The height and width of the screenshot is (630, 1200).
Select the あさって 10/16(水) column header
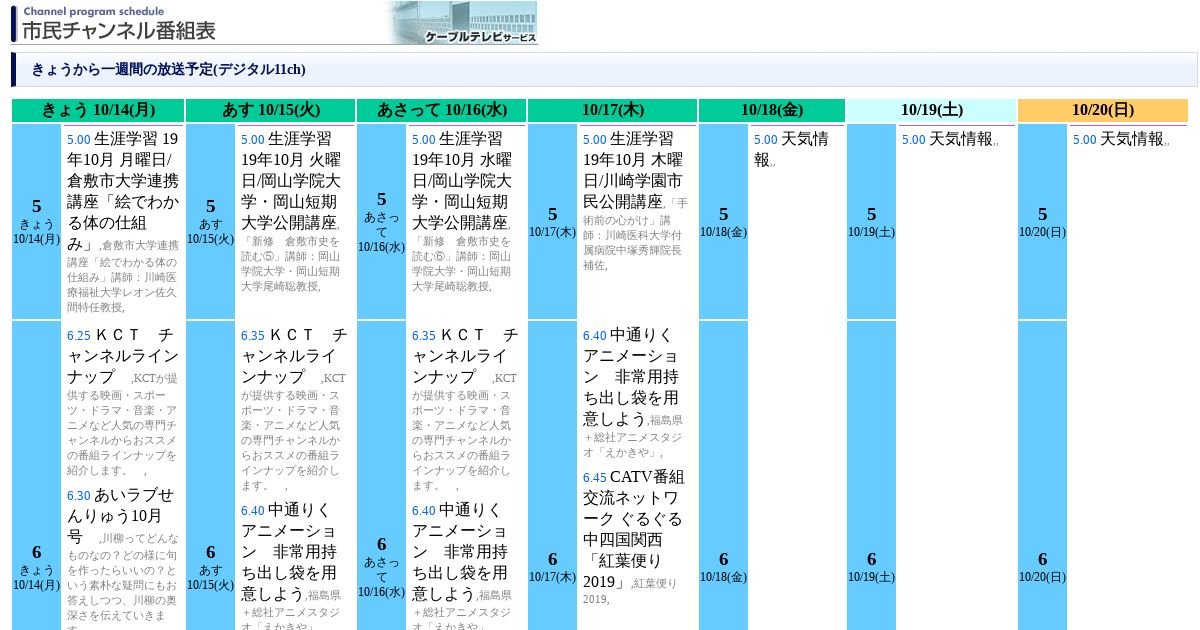[x=441, y=110]
